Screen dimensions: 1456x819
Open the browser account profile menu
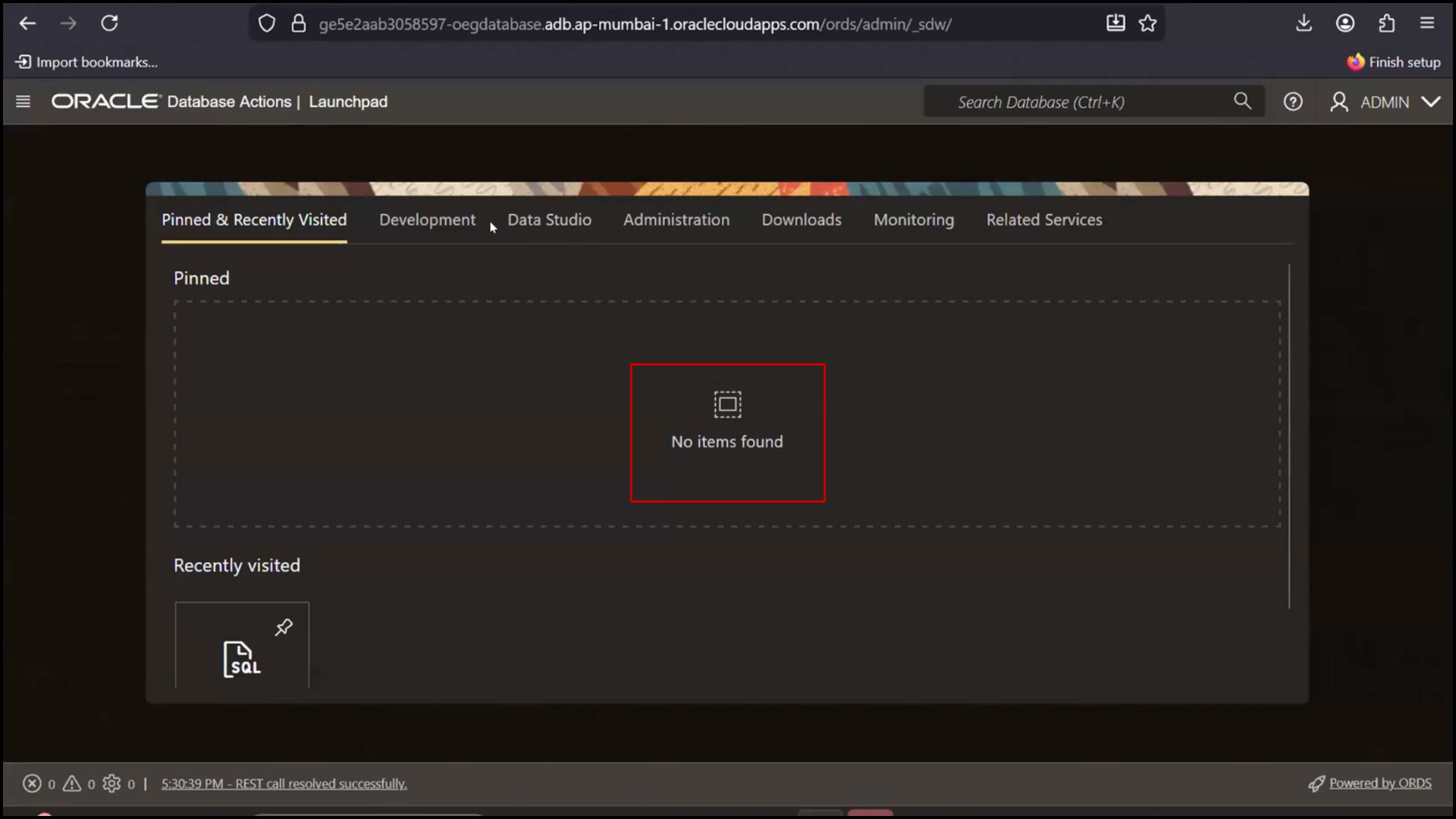1345,23
